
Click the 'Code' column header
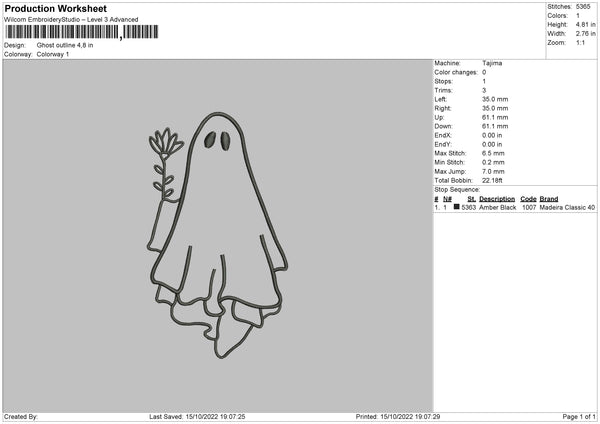[x=528, y=199]
